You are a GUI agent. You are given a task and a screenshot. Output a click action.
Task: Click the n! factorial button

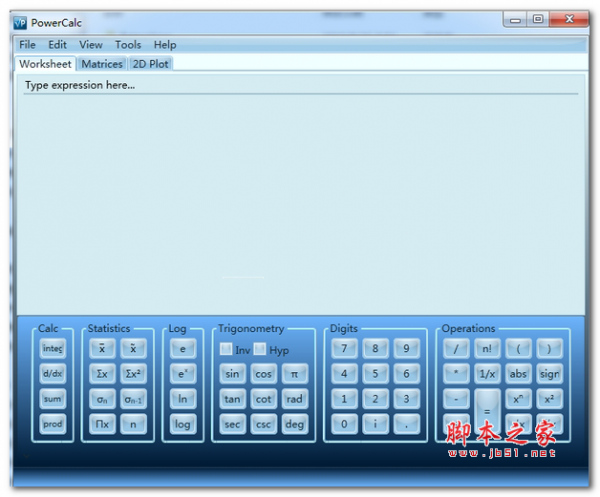(x=487, y=348)
